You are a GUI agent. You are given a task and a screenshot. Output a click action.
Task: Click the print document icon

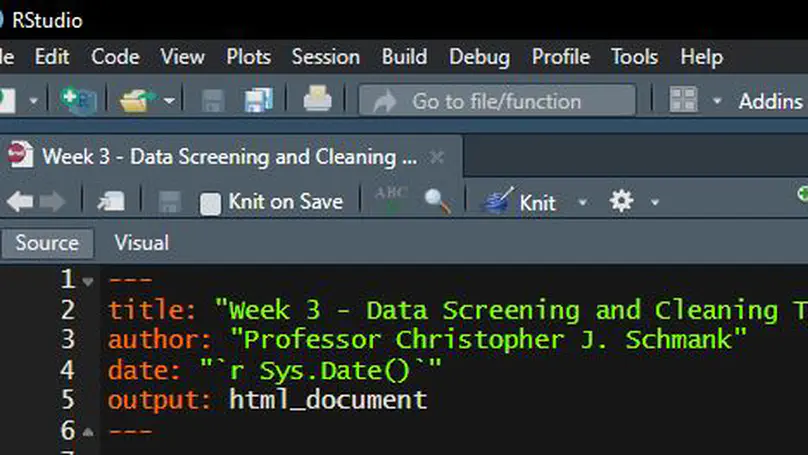[317, 100]
